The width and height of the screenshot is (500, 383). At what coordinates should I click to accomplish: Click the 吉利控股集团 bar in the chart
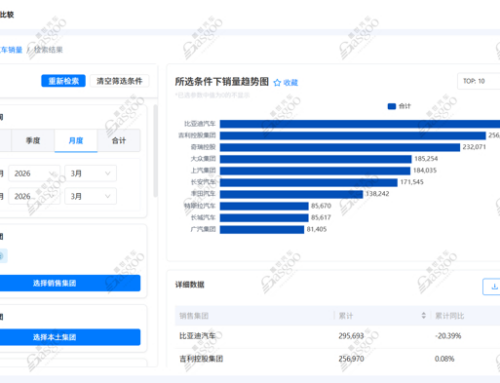pos(353,136)
